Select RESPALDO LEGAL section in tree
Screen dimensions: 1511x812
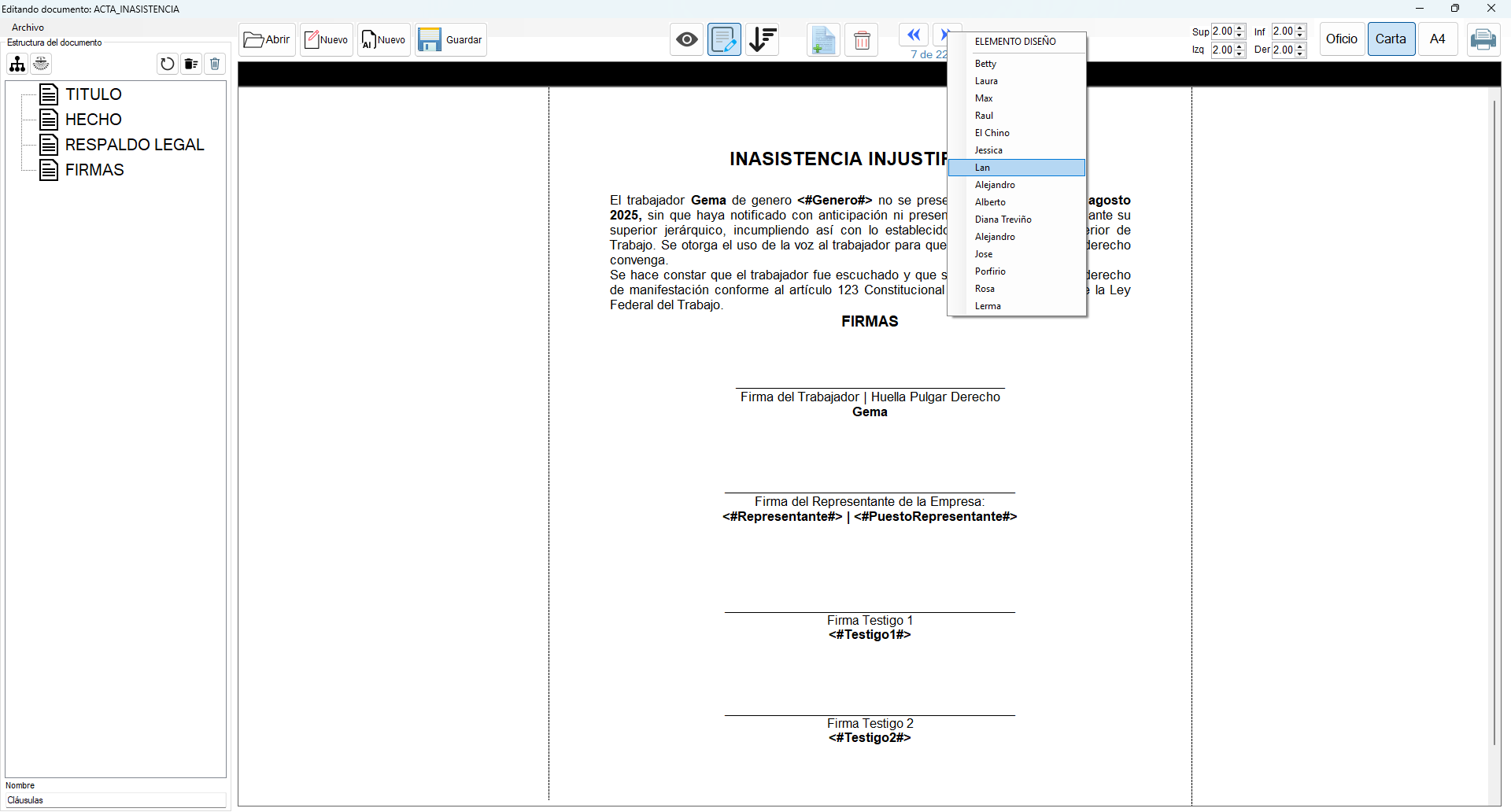point(134,145)
